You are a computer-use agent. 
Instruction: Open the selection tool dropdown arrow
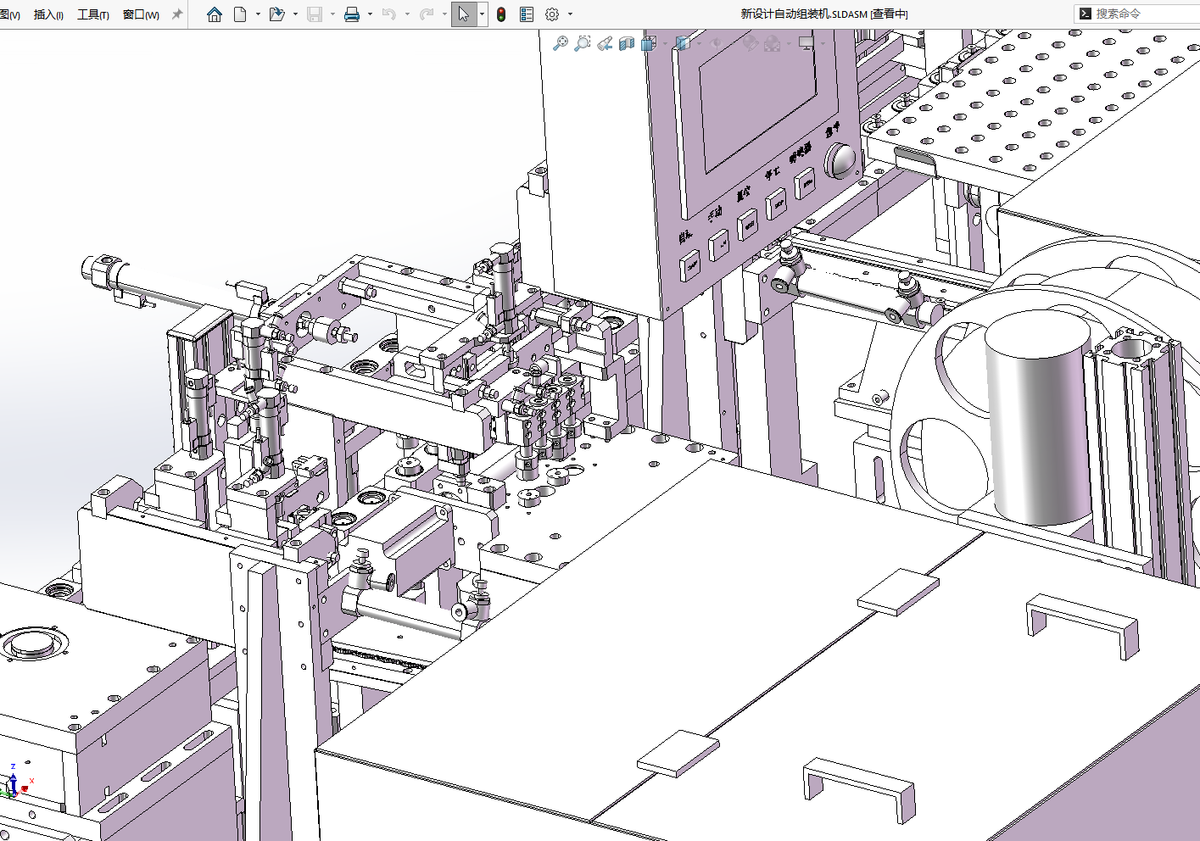pos(482,14)
